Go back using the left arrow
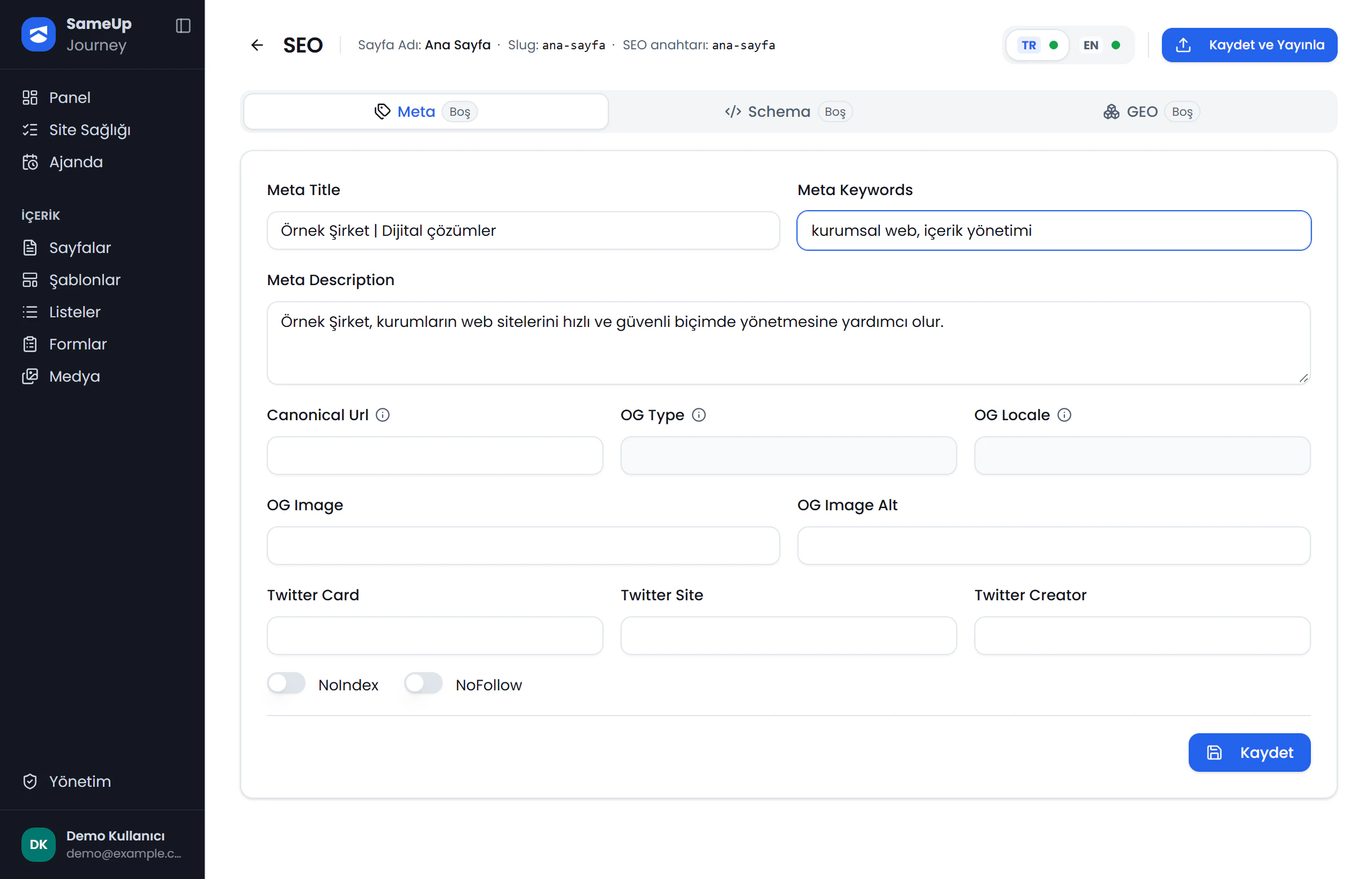The width and height of the screenshot is (1372, 879). click(x=257, y=45)
